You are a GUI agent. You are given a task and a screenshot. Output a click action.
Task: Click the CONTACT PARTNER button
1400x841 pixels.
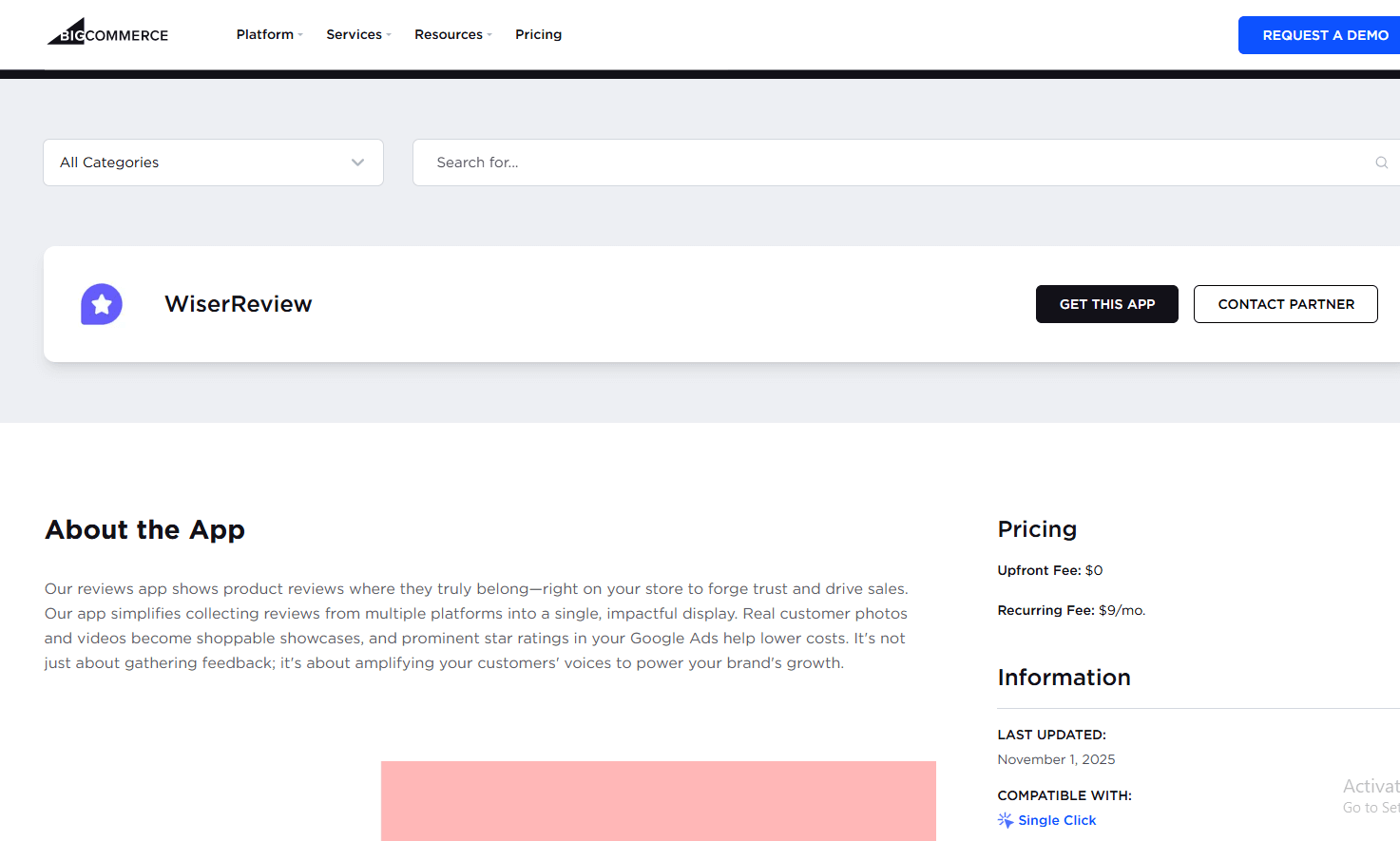[1285, 303]
